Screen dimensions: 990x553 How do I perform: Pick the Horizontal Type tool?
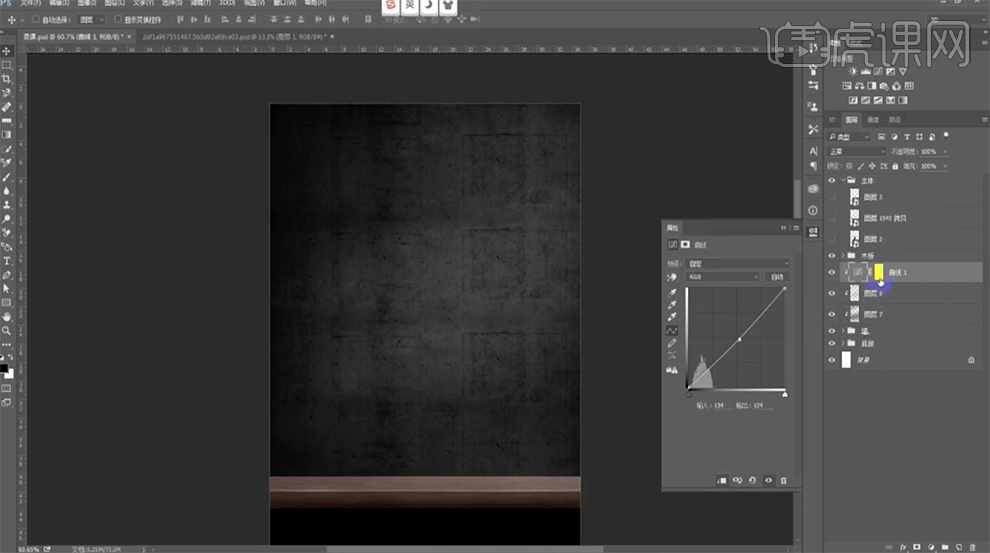7,261
